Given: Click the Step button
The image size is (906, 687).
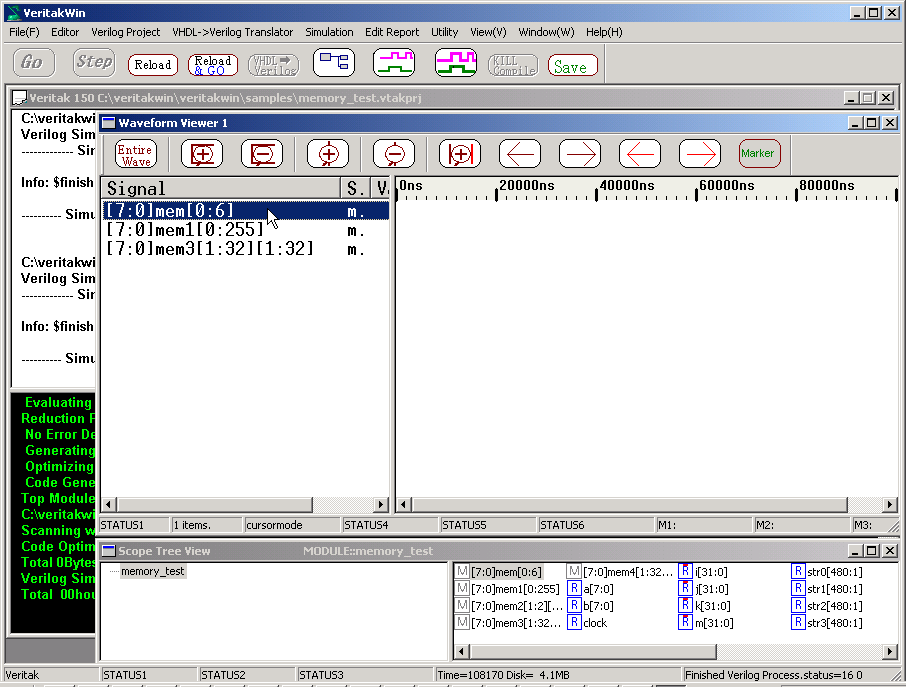Looking at the screenshot, I should (x=94, y=62).
